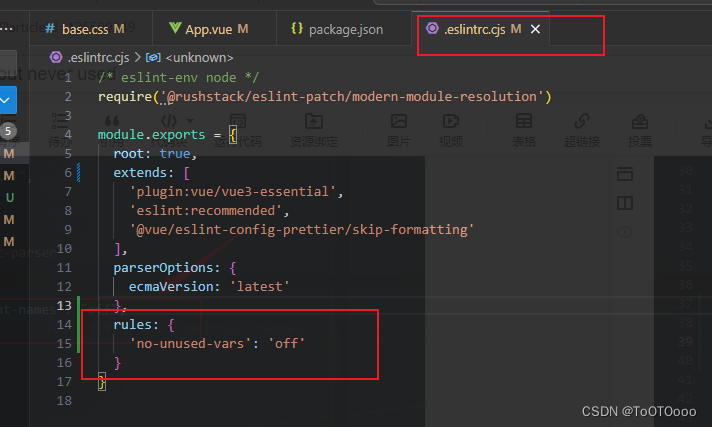Select the file marked U in sidebar
Image resolution: width=712 pixels, height=427 pixels.
[10, 198]
